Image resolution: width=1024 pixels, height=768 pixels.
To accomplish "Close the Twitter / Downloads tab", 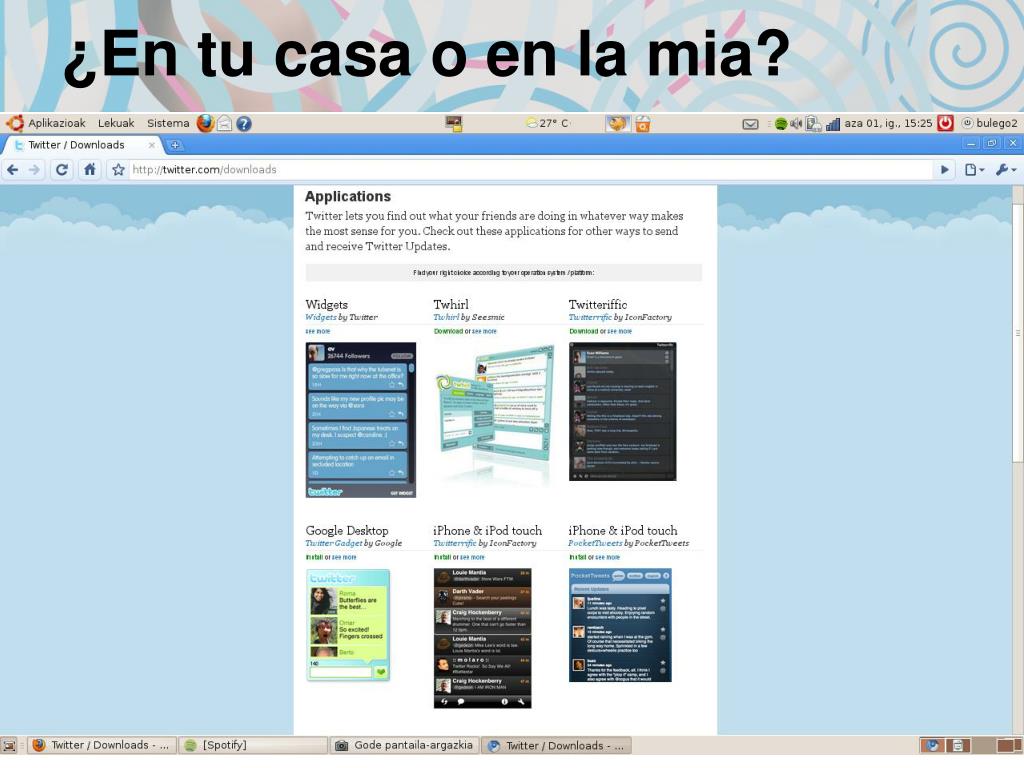I will (152, 145).
